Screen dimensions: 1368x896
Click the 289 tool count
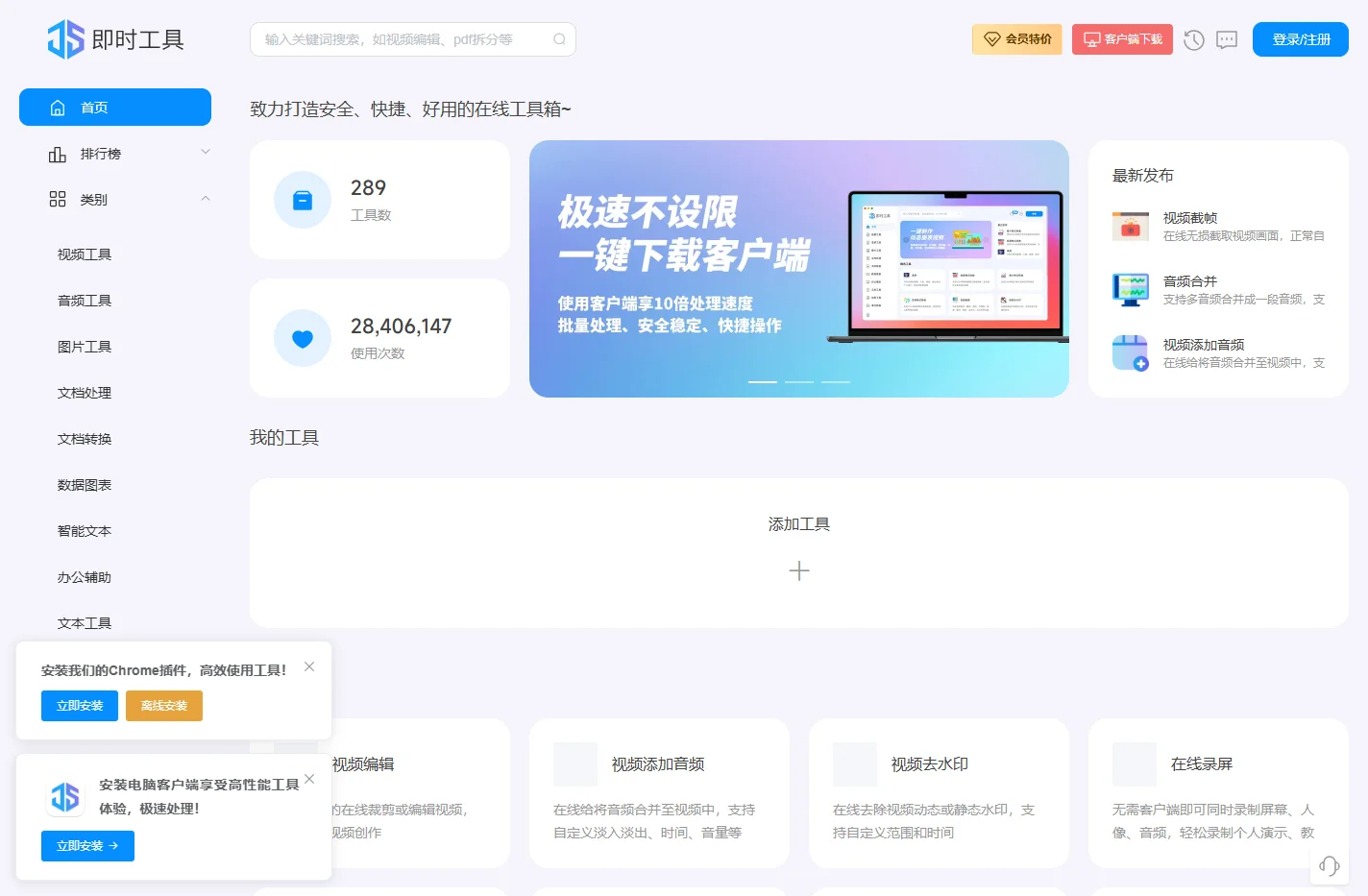click(x=368, y=188)
